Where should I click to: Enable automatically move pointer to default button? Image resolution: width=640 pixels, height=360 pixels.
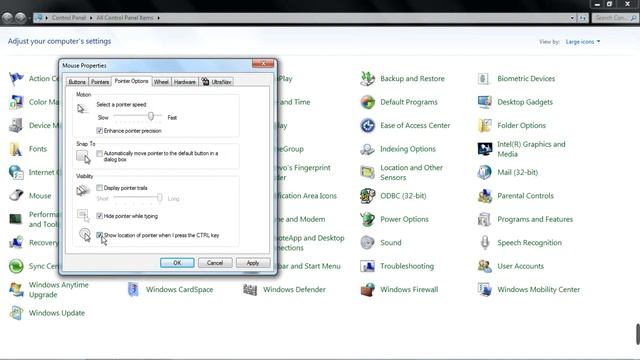point(99,153)
